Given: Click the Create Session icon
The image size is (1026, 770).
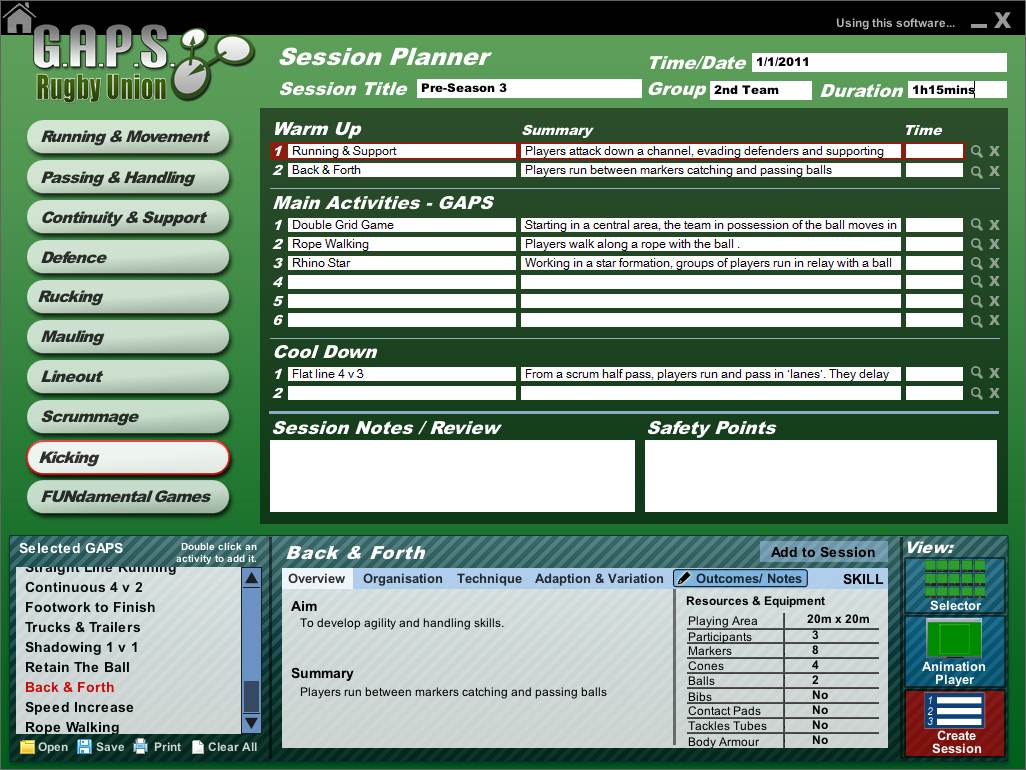Looking at the screenshot, I should click(x=955, y=723).
